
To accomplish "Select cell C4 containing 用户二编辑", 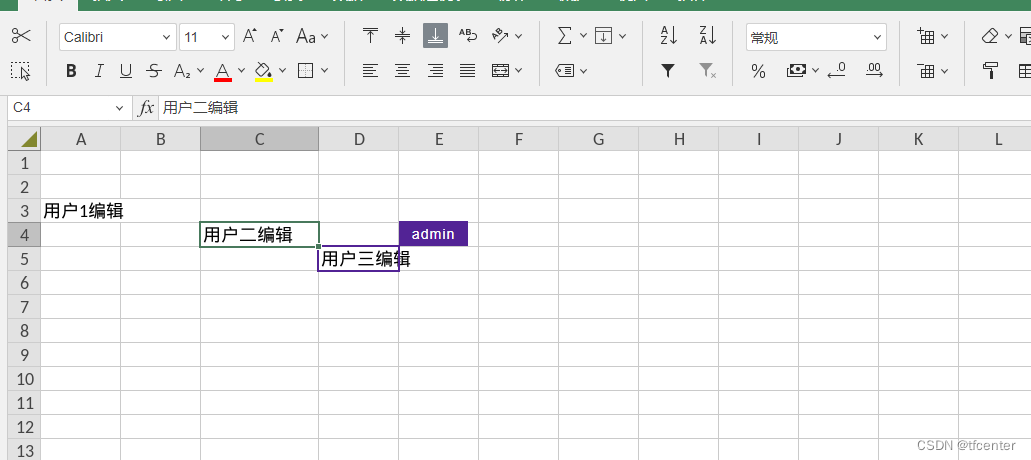I will pos(260,235).
